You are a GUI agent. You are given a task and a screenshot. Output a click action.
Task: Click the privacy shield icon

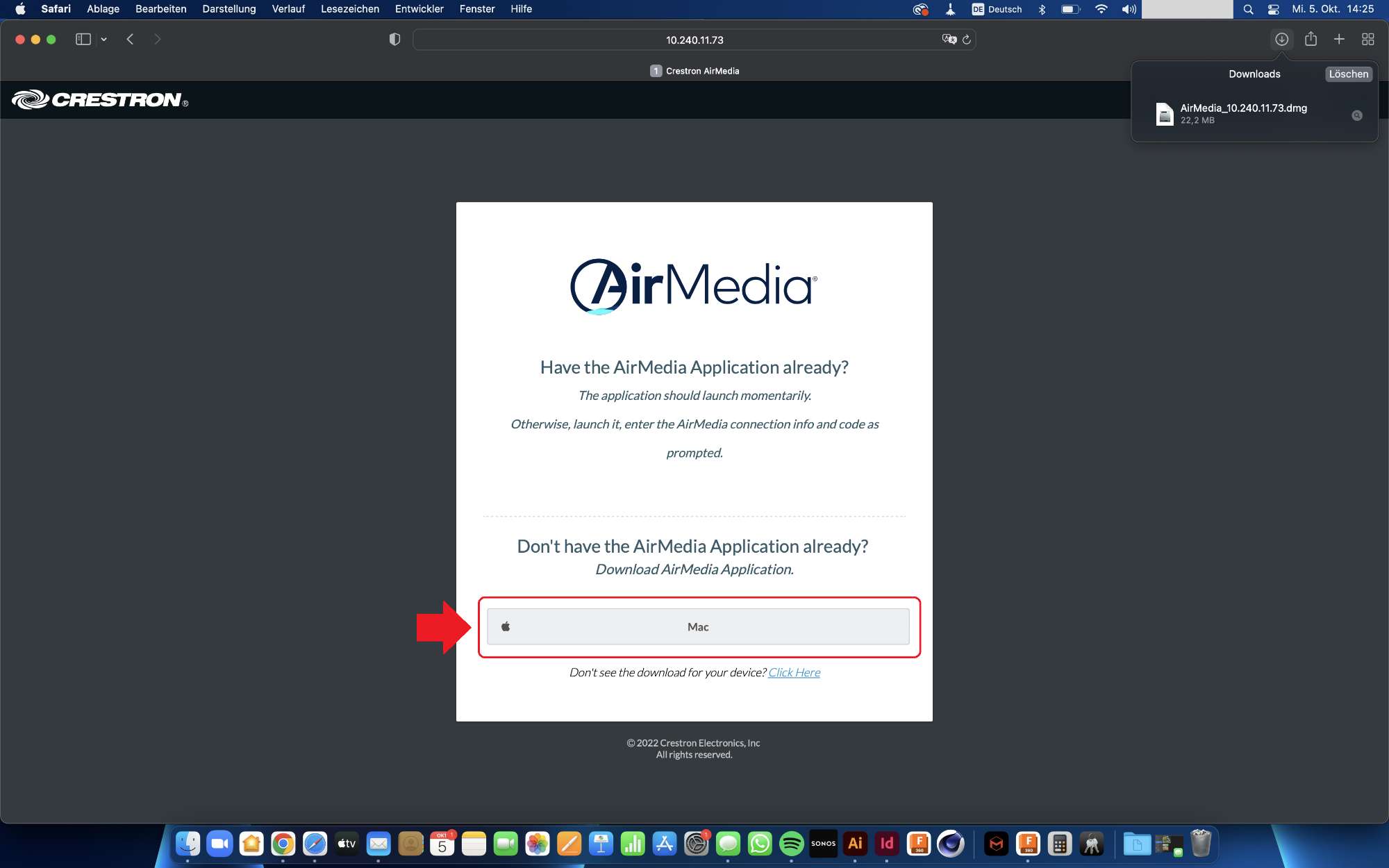394,40
